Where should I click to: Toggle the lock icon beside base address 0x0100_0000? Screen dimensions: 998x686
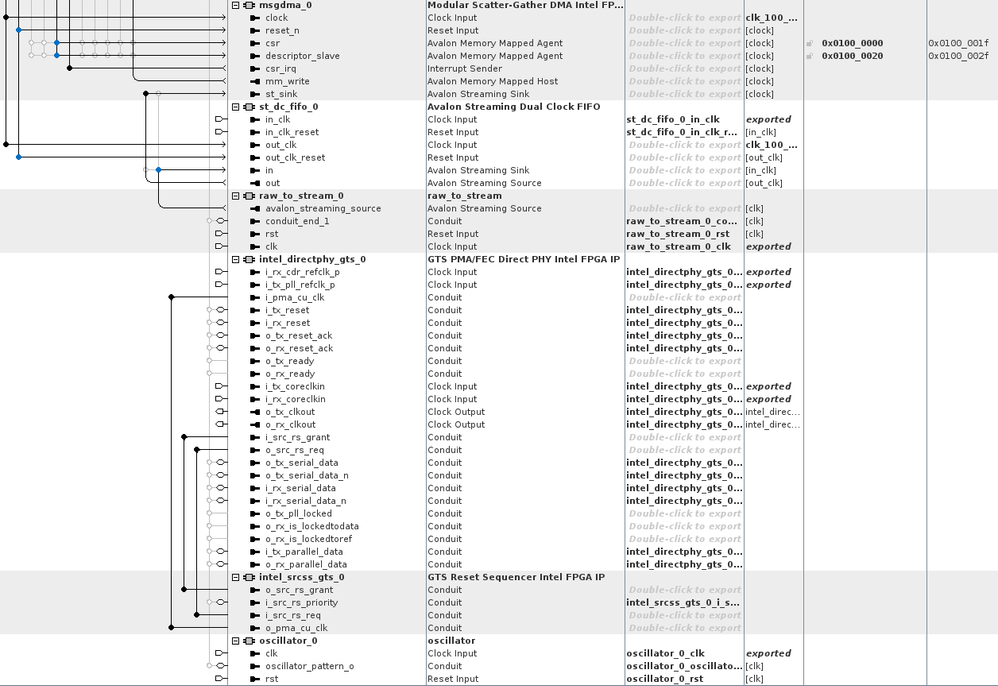point(810,43)
